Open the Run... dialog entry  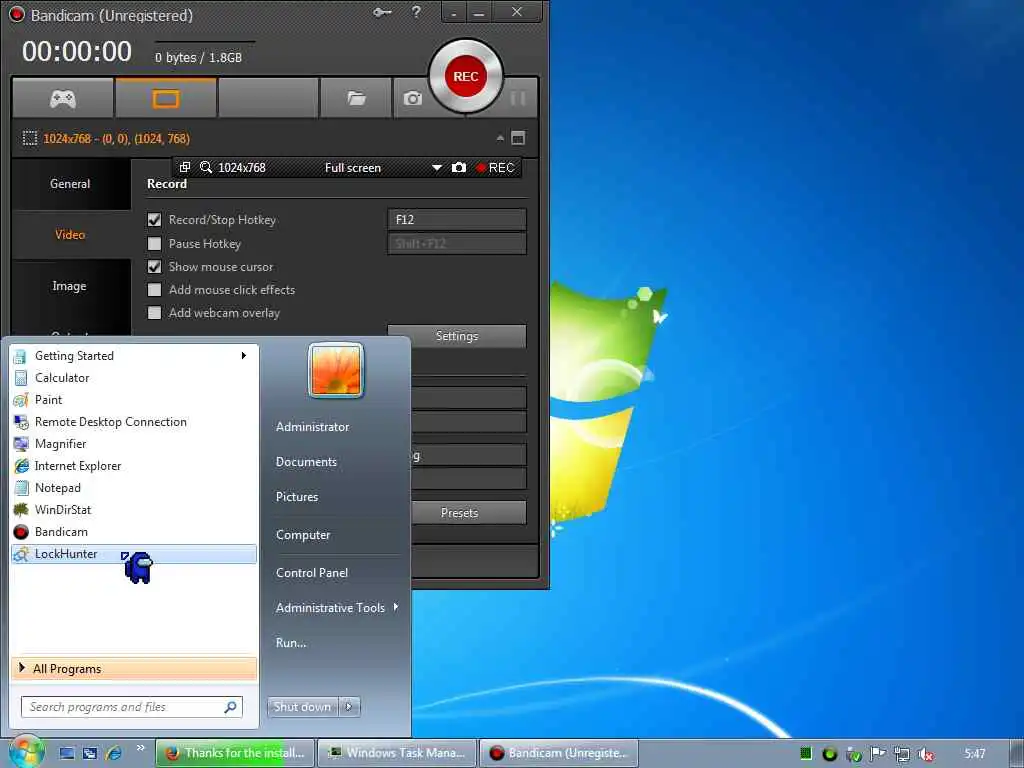(x=291, y=643)
